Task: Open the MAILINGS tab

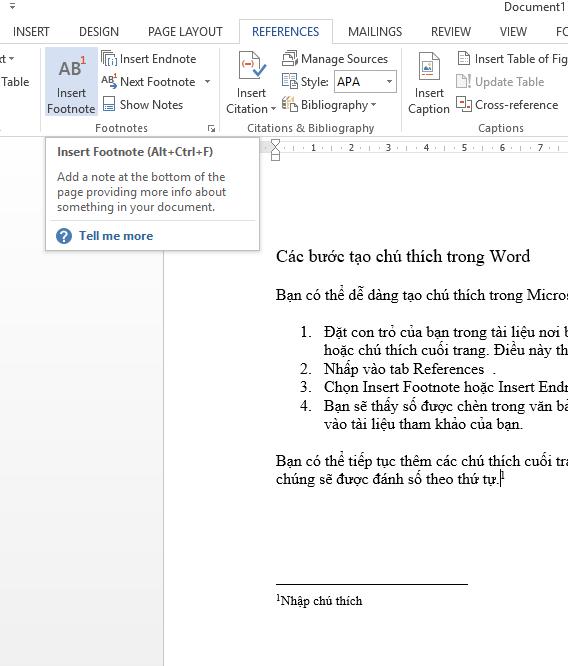Action: click(375, 32)
